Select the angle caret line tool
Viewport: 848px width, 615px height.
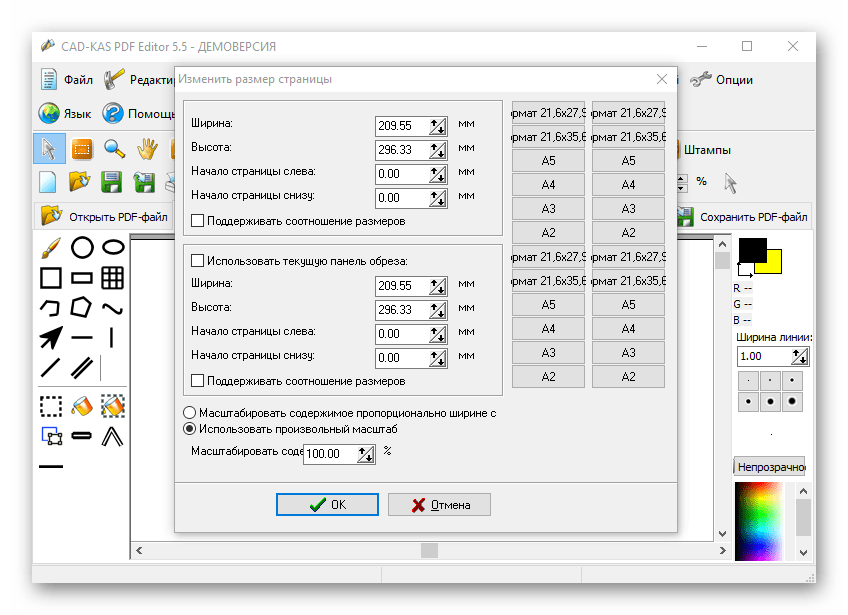(112, 437)
